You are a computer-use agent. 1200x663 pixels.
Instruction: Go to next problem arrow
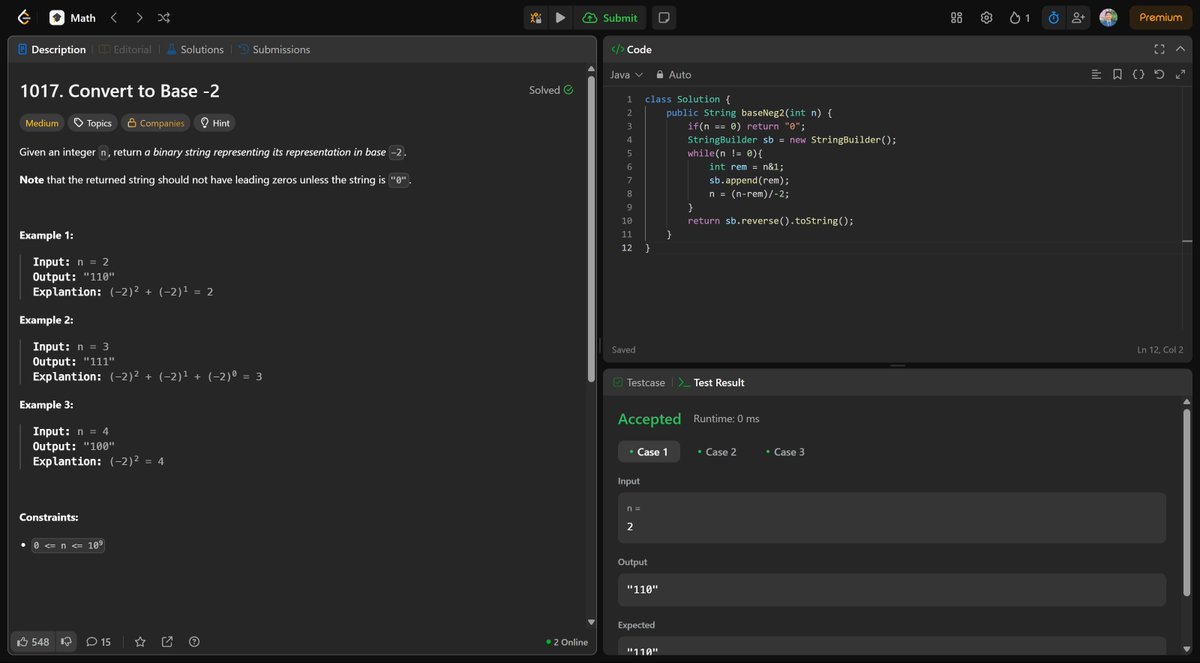tap(139, 17)
